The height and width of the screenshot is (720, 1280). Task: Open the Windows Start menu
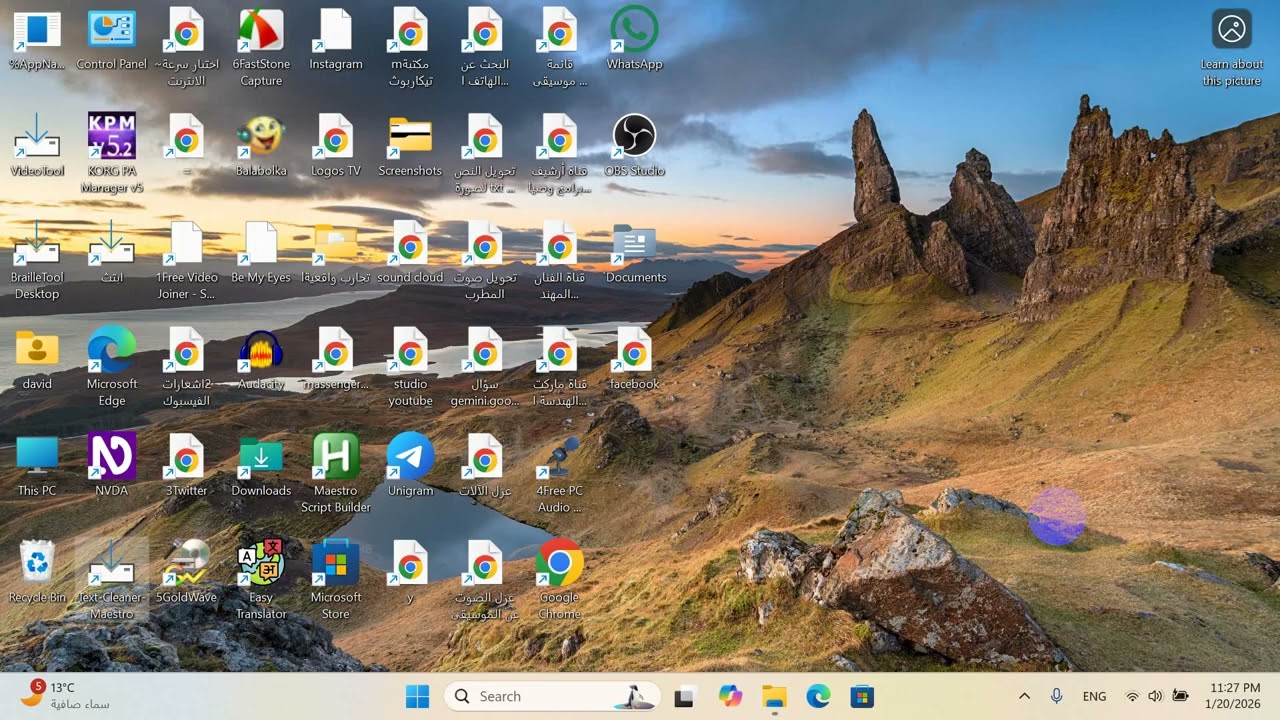pyautogui.click(x=417, y=696)
